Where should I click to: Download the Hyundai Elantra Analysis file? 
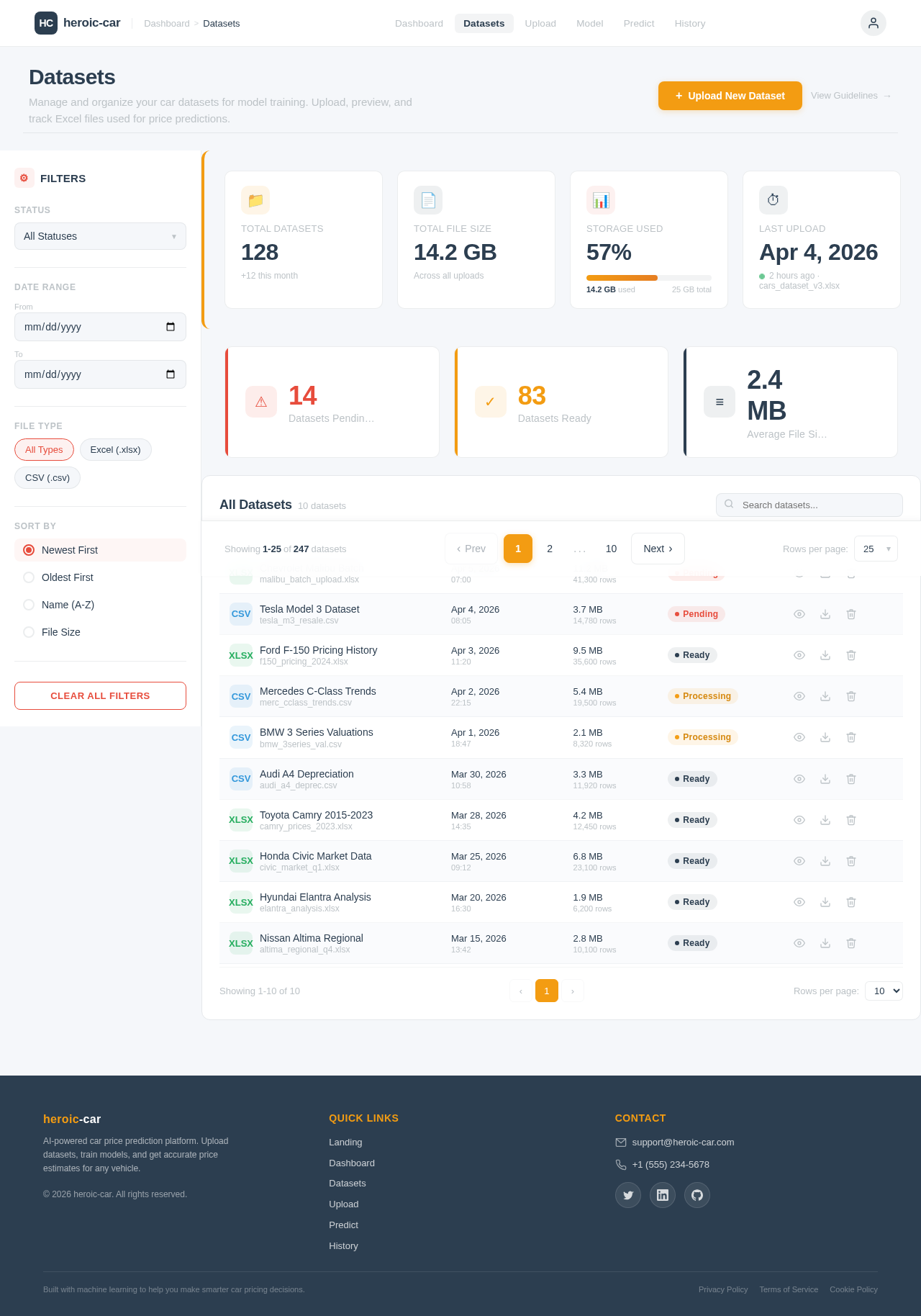click(825, 902)
